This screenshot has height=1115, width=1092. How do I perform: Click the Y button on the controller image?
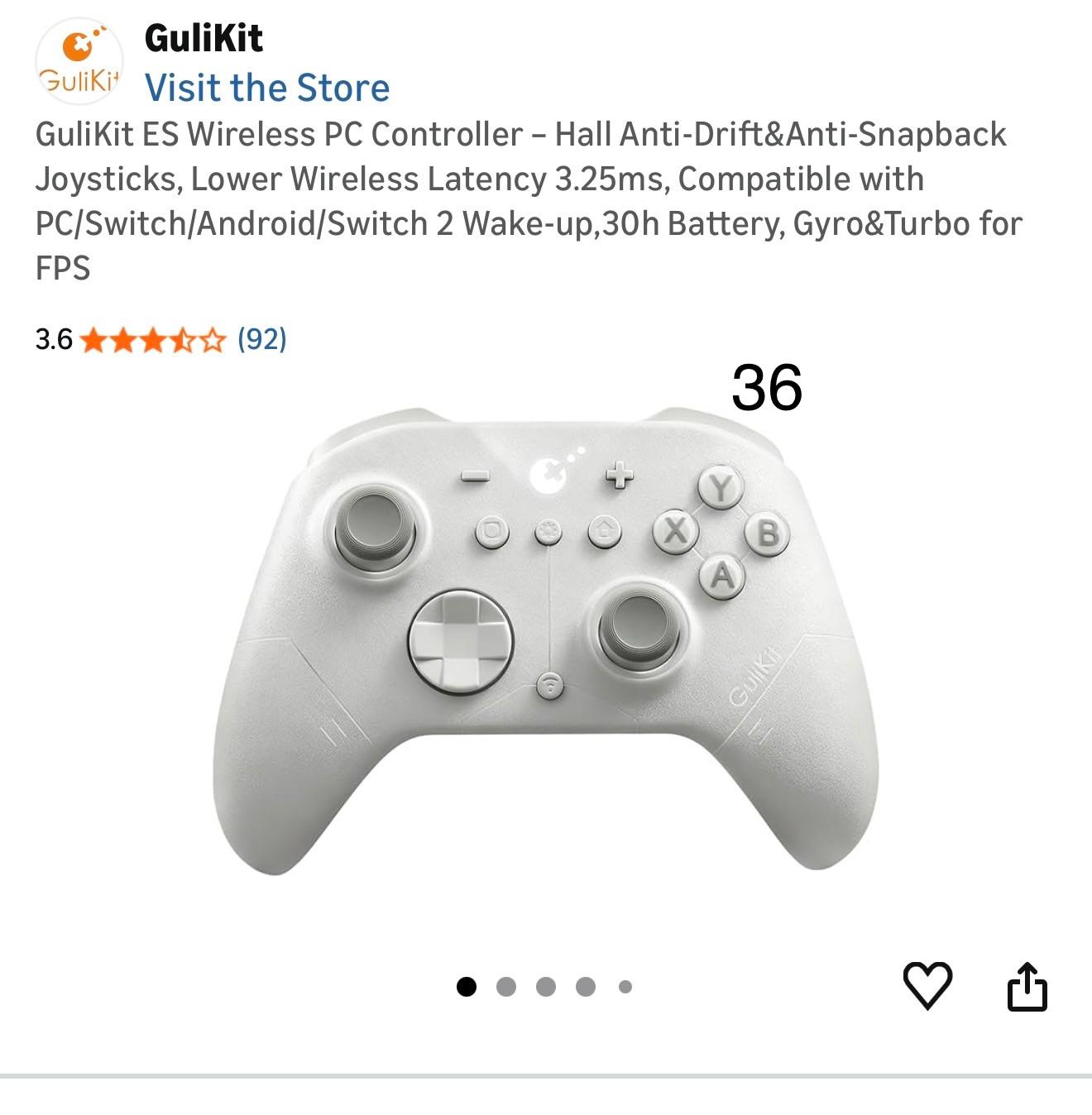721,488
